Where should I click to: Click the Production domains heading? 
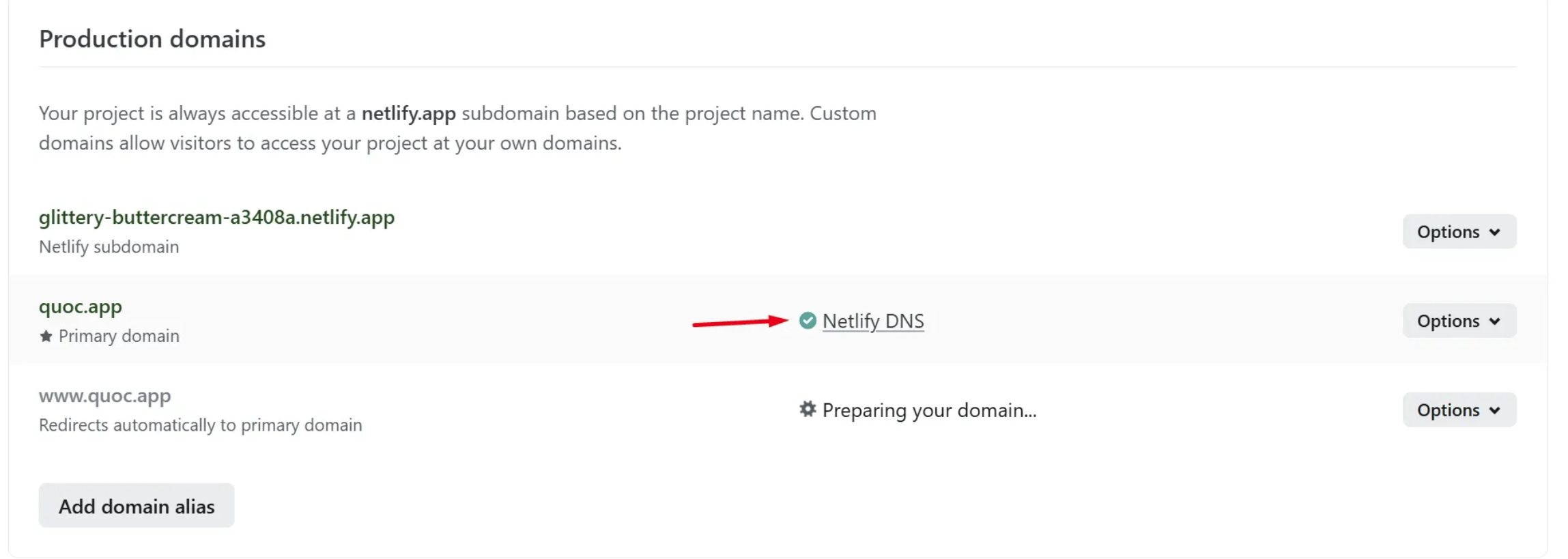[152, 39]
